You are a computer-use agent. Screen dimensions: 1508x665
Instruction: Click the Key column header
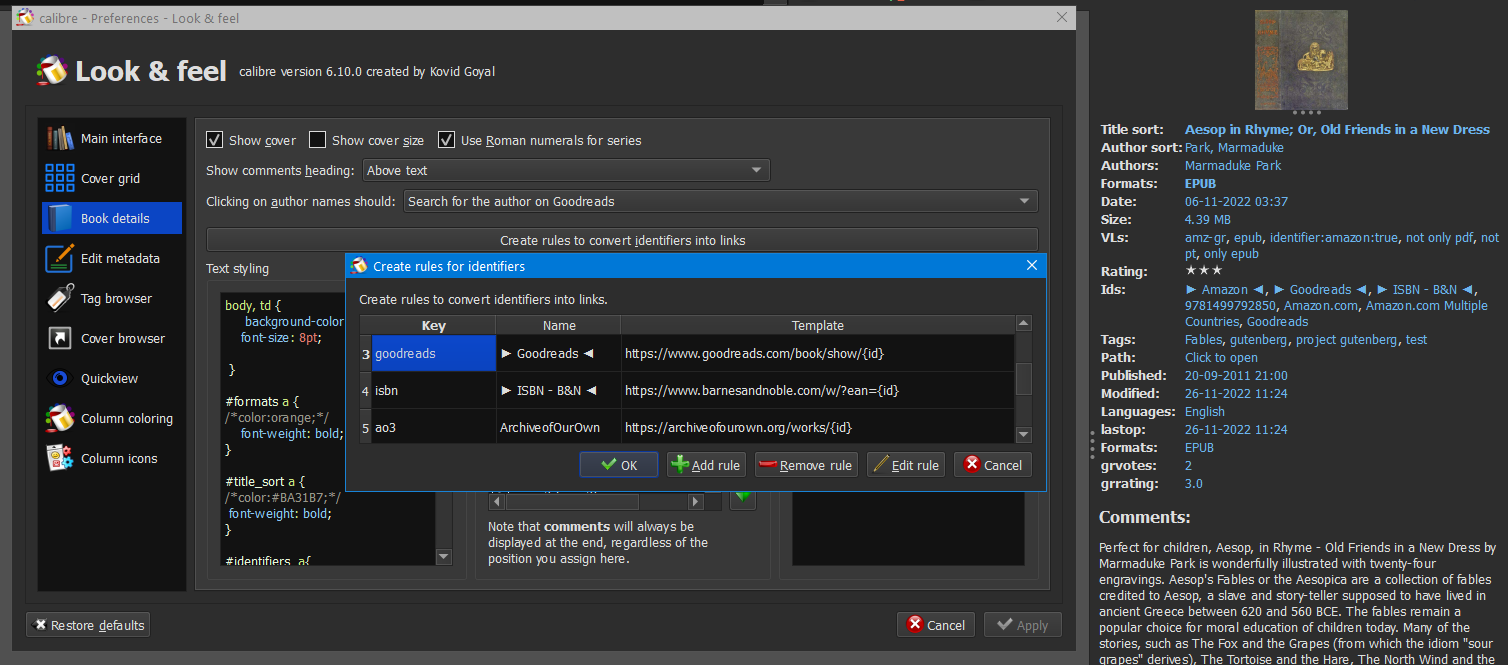(x=434, y=325)
